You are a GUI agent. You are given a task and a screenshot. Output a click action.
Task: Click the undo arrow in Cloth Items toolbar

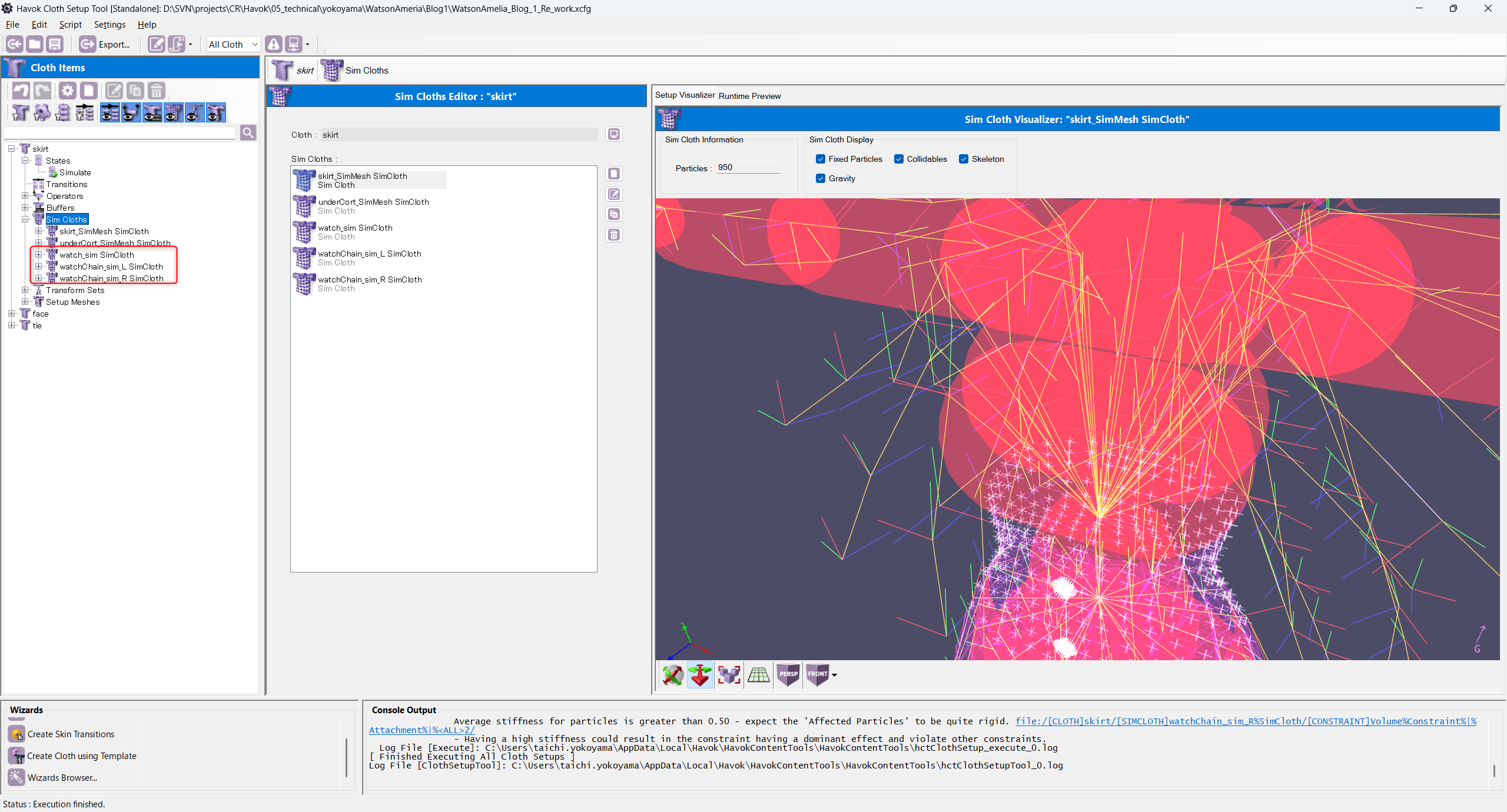pyautogui.click(x=21, y=91)
